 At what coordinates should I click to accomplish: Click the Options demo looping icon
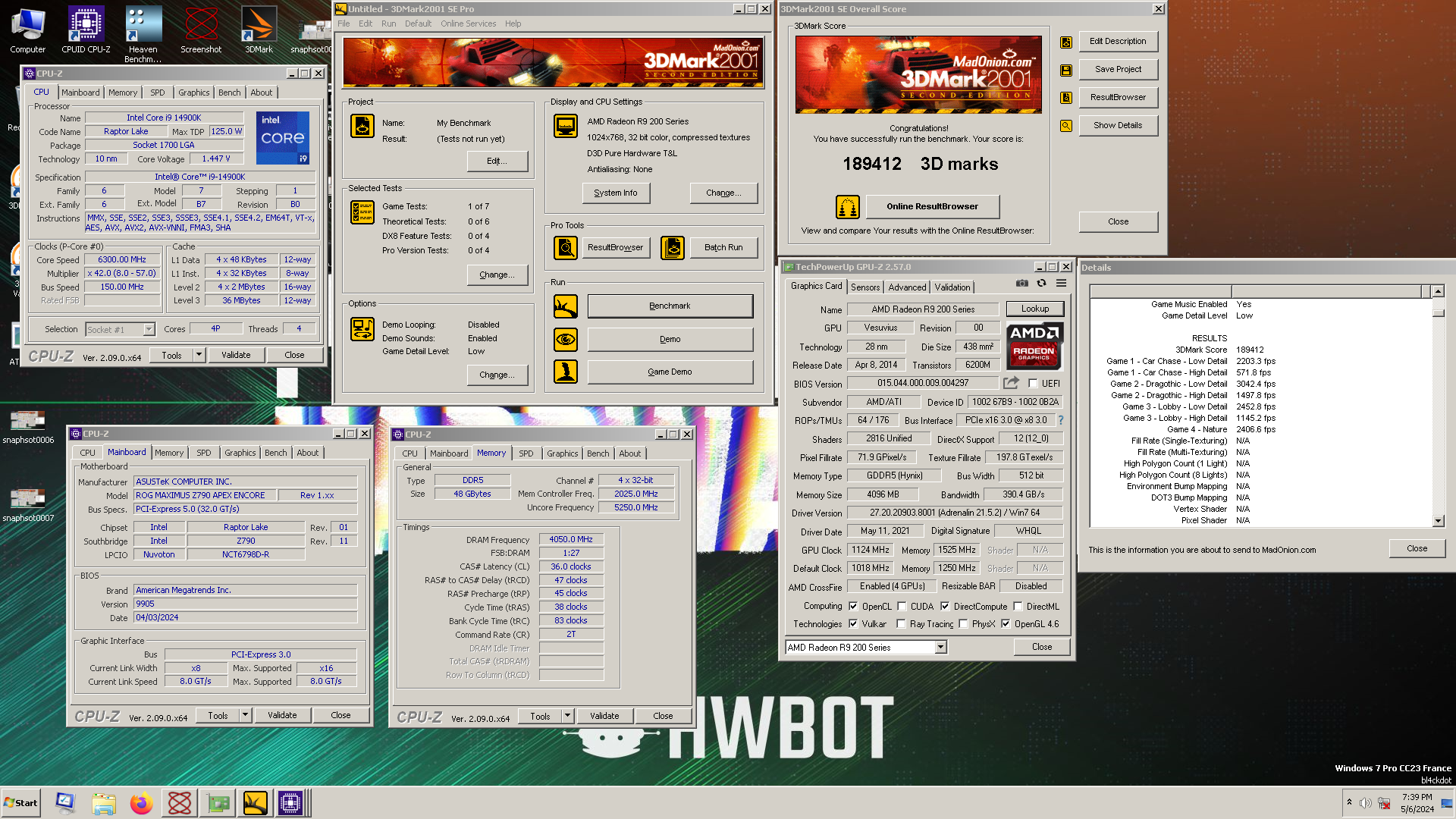pos(362,329)
